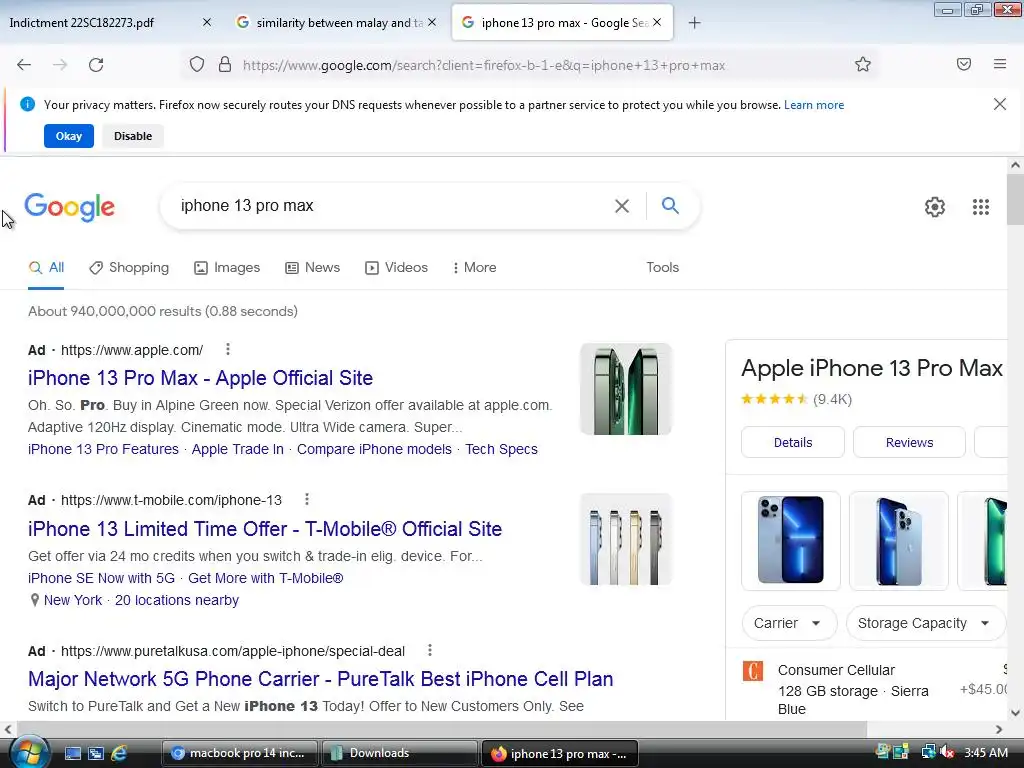Screen dimensions: 1024x768
Task: Open Major Network 5G PureTalk link
Action: [x=321, y=679]
